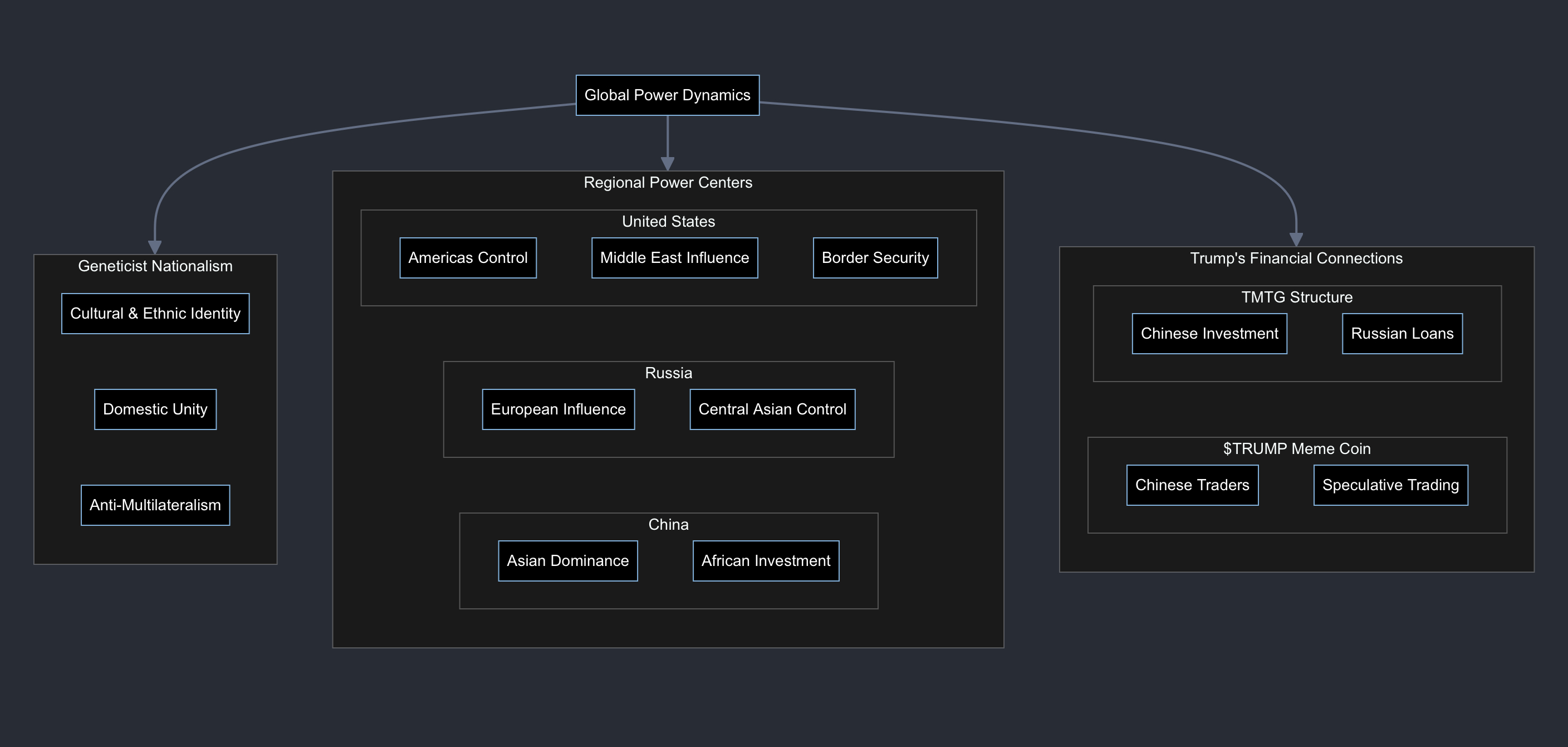The image size is (1568, 747).
Task: Click the Anti-Multilateralism node
Action: [x=155, y=505]
